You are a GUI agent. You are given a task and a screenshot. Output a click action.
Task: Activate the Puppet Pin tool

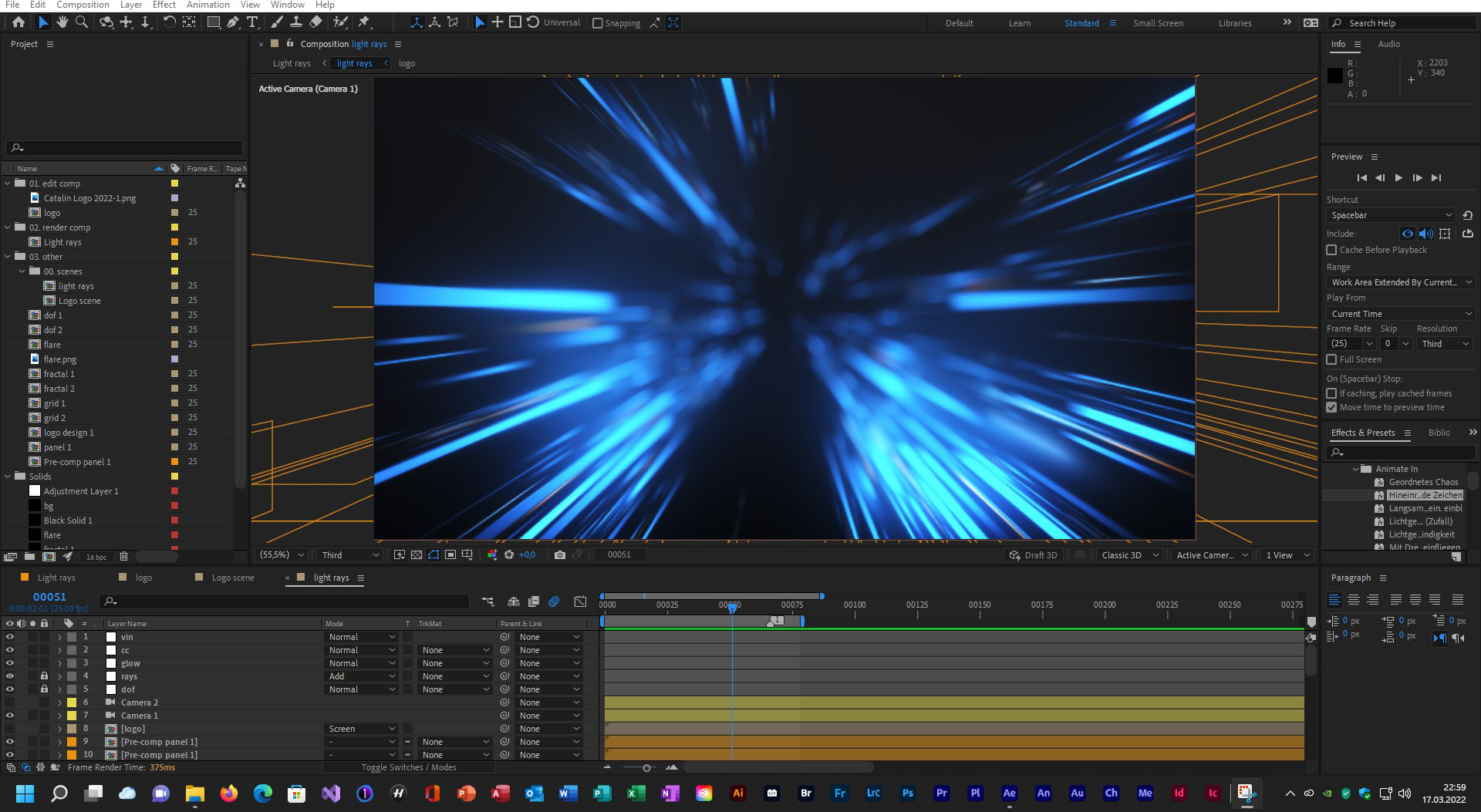(x=364, y=22)
